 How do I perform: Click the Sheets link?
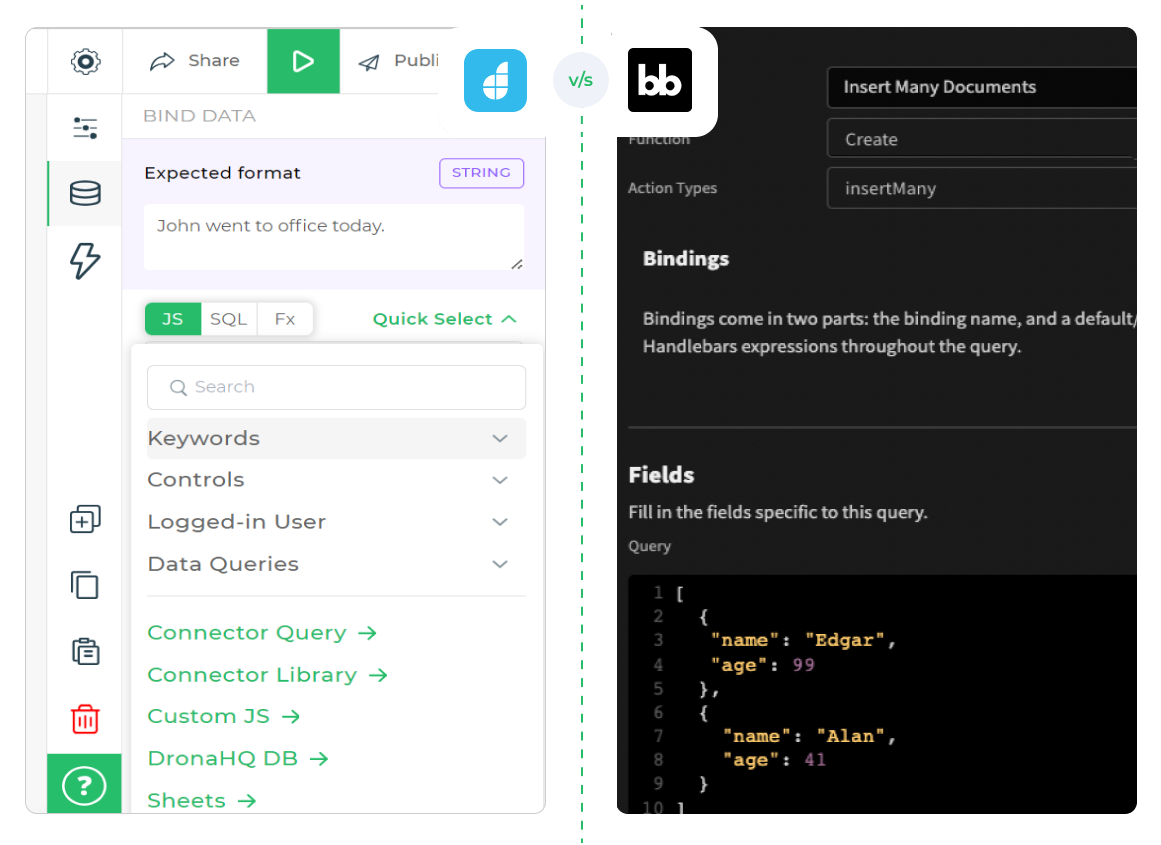(x=201, y=800)
